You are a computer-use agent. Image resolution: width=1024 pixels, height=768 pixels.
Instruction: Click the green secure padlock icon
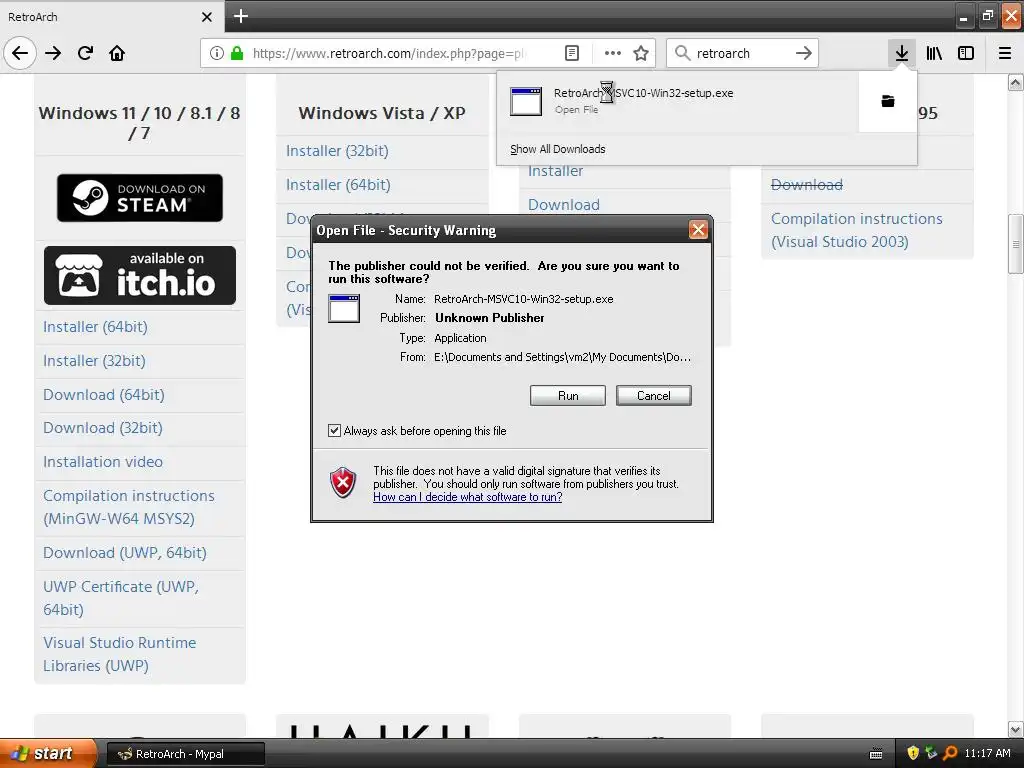point(237,53)
